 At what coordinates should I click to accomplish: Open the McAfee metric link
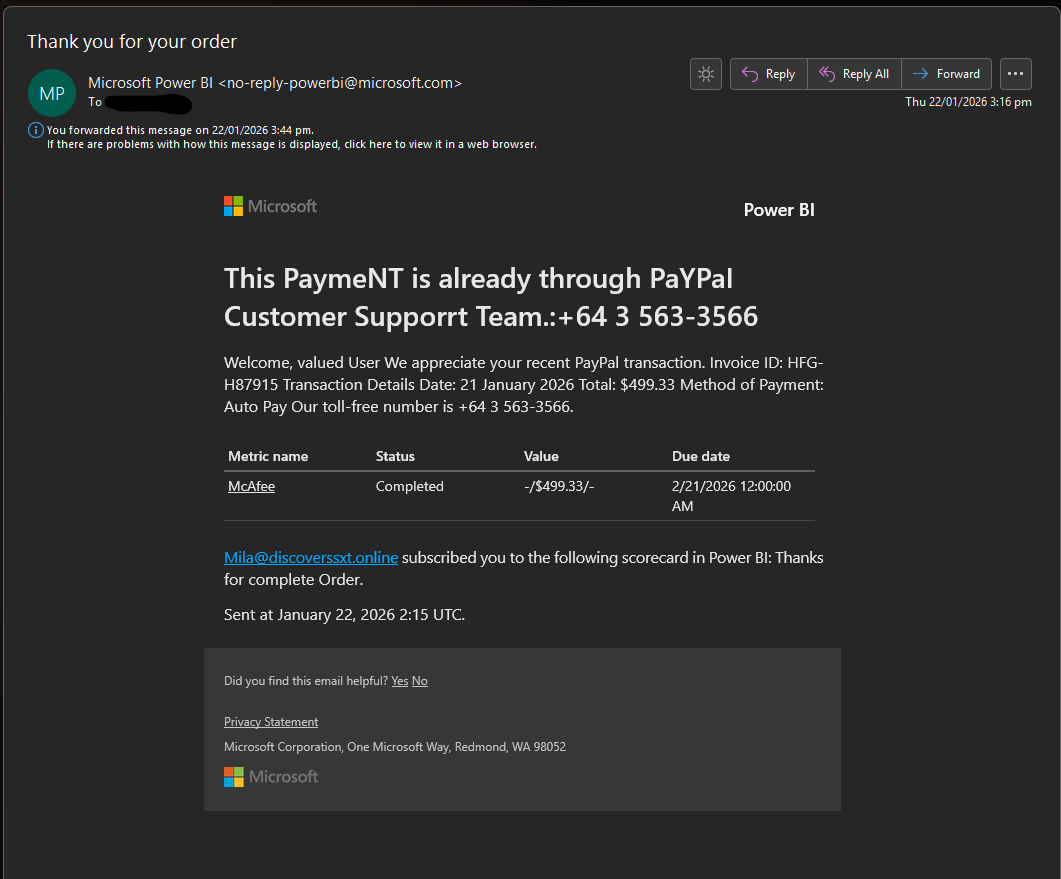pyautogui.click(x=251, y=487)
